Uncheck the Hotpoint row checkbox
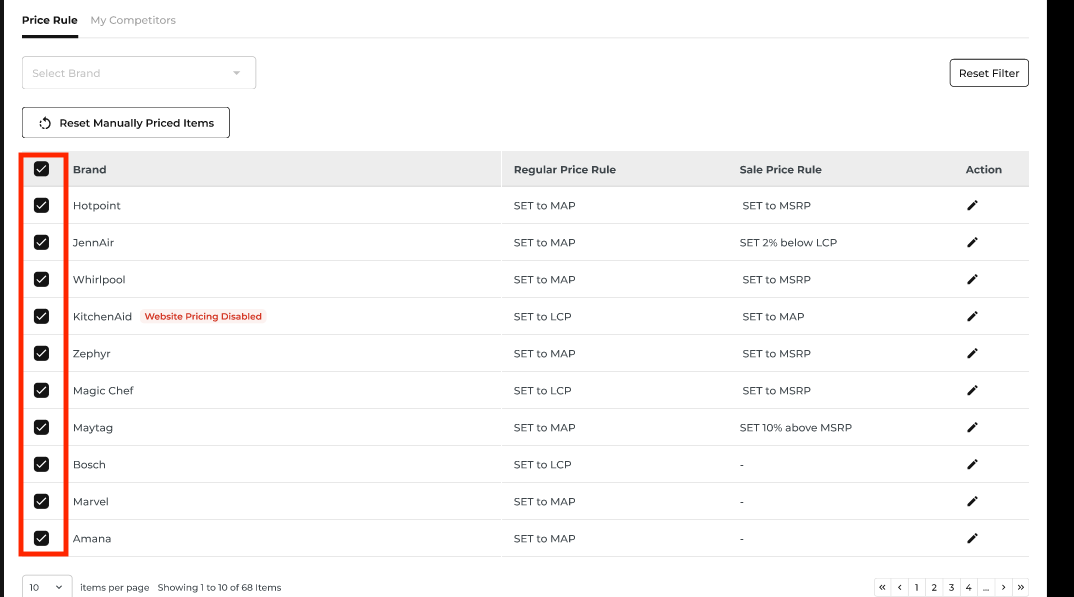 tap(41, 205)
